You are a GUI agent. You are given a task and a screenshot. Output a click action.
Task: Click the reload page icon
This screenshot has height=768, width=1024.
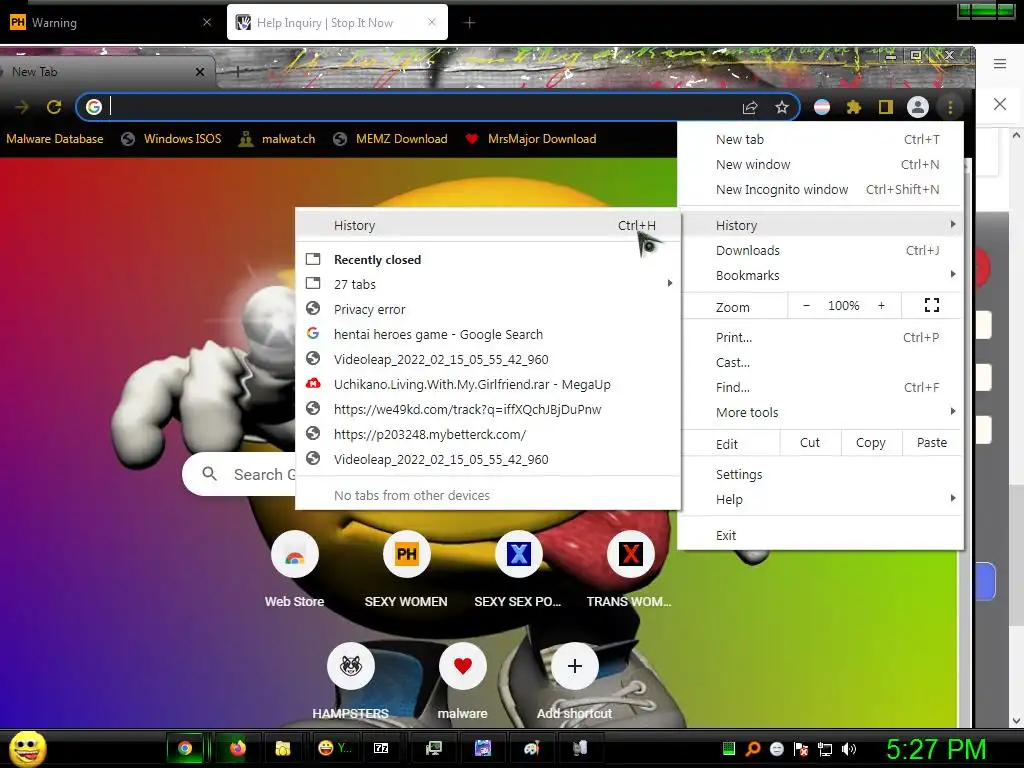pos(54,107)
